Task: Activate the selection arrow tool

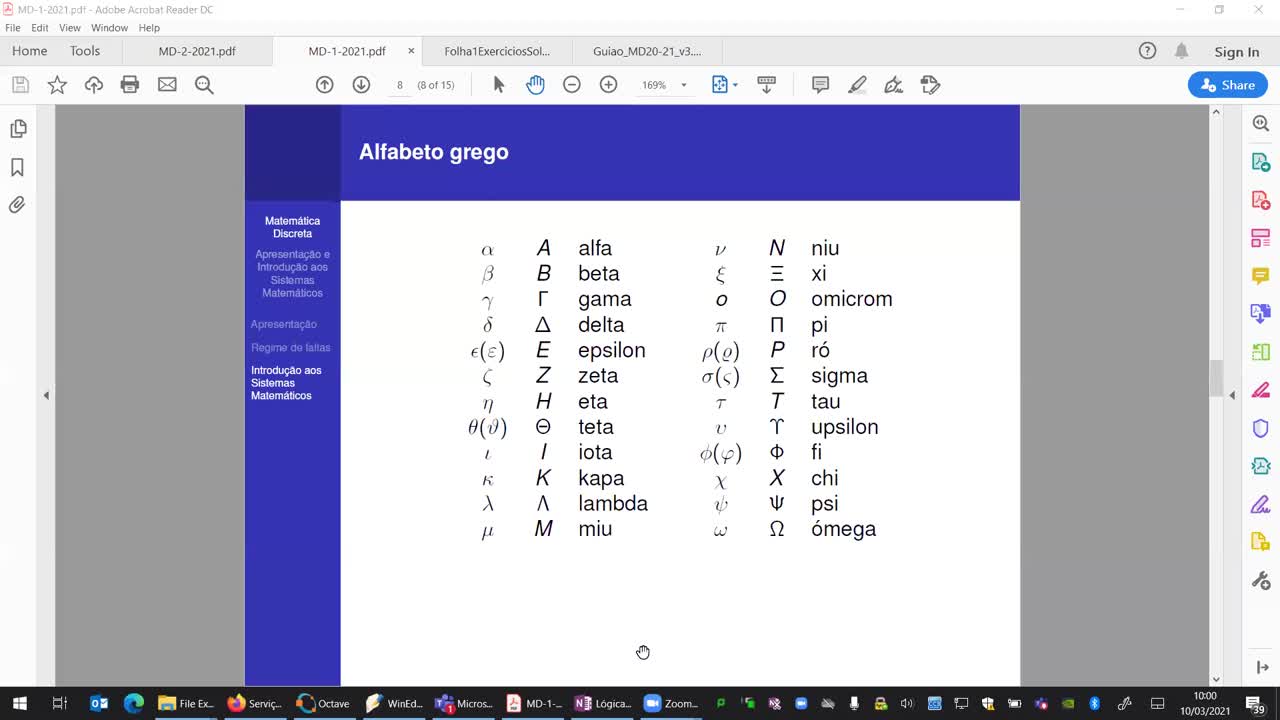Action: coord(499,85)
